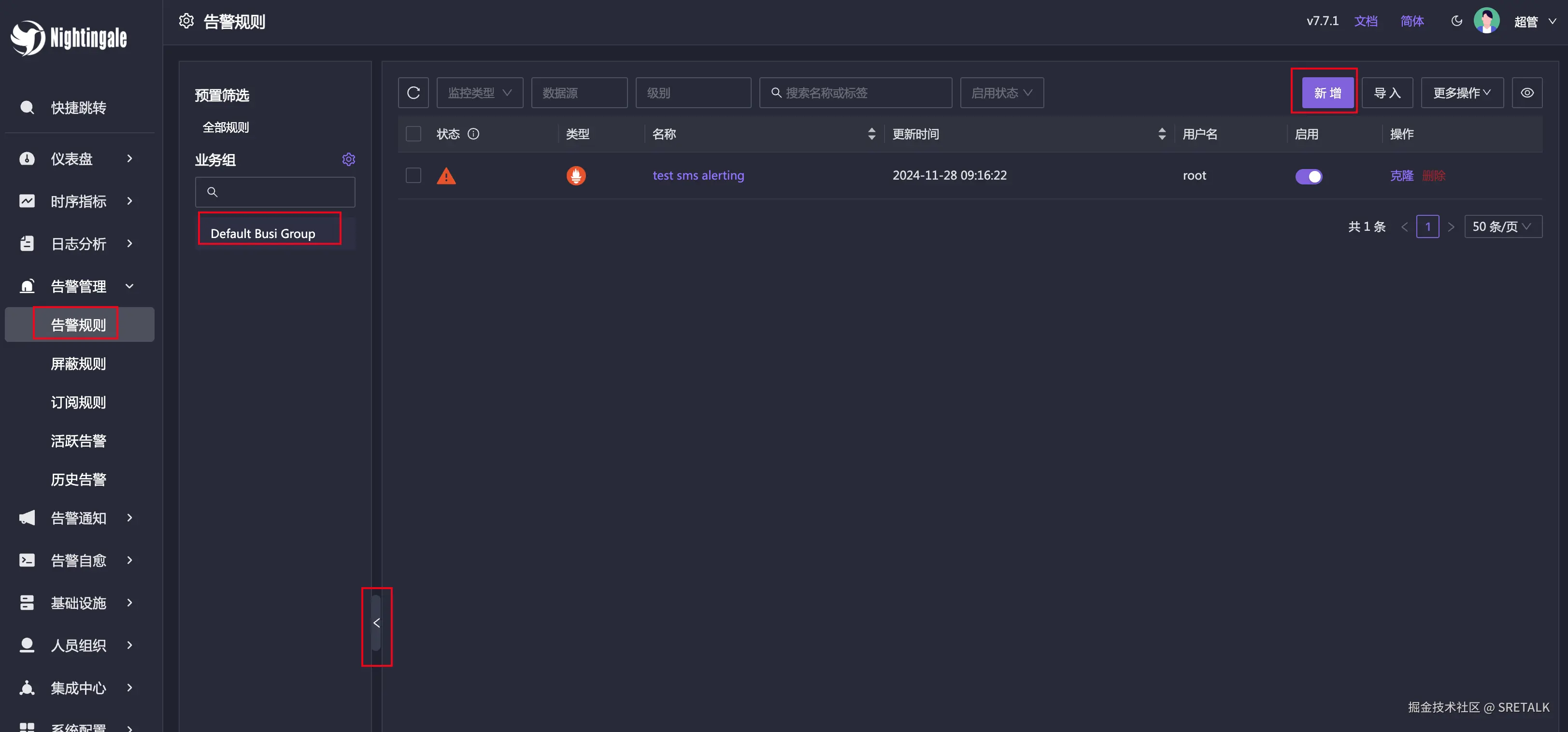Open the test sms alerting rule link
The width and height of the screenshot is (1568, 732).
click(698, 175)
